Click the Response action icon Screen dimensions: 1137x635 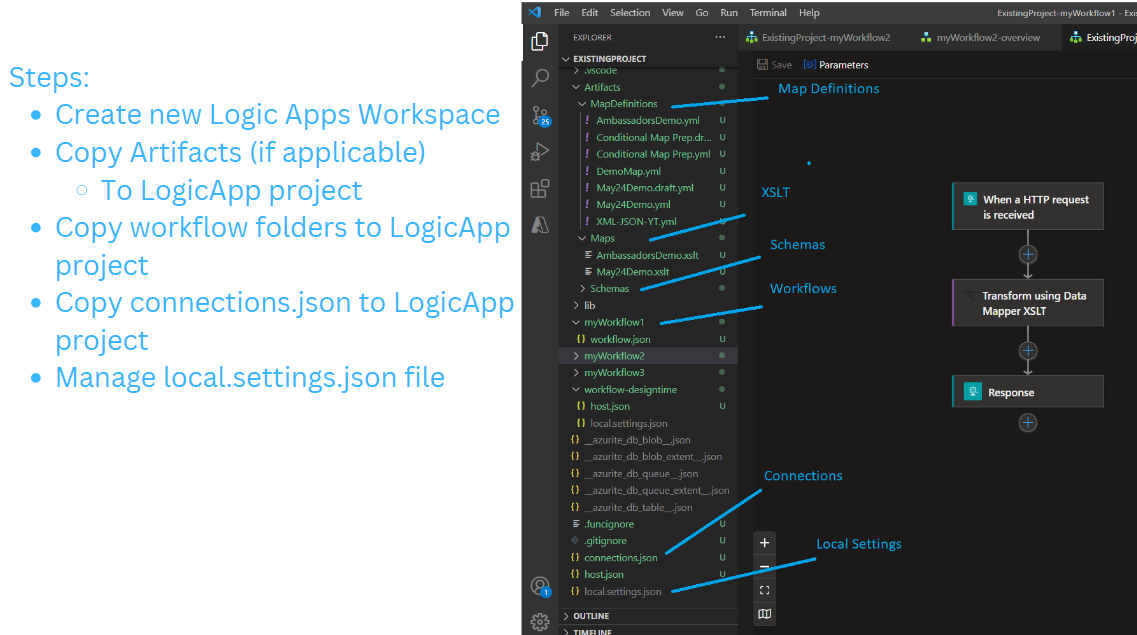point(972,391)
